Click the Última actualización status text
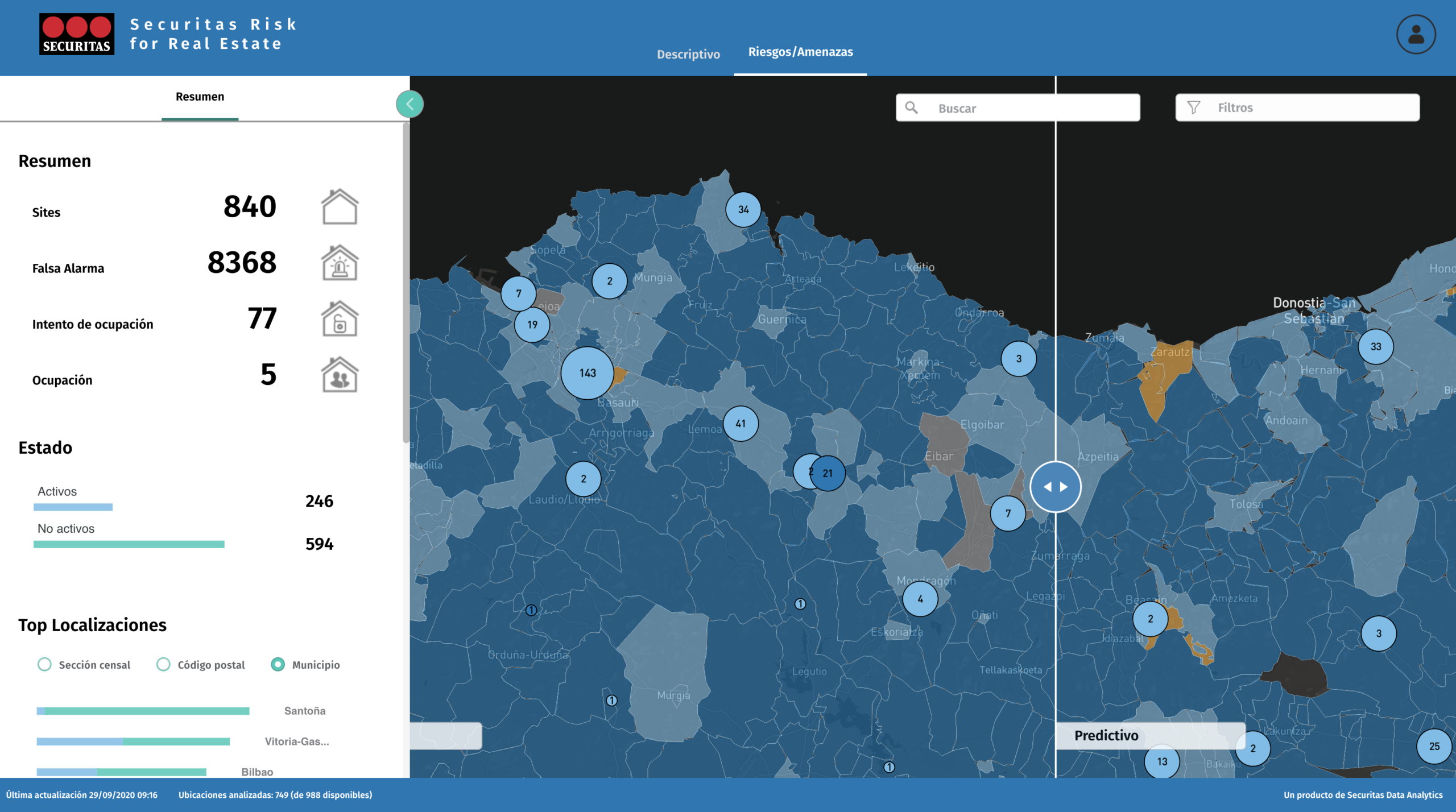The image size is (1456, 812). coord(82,795)
